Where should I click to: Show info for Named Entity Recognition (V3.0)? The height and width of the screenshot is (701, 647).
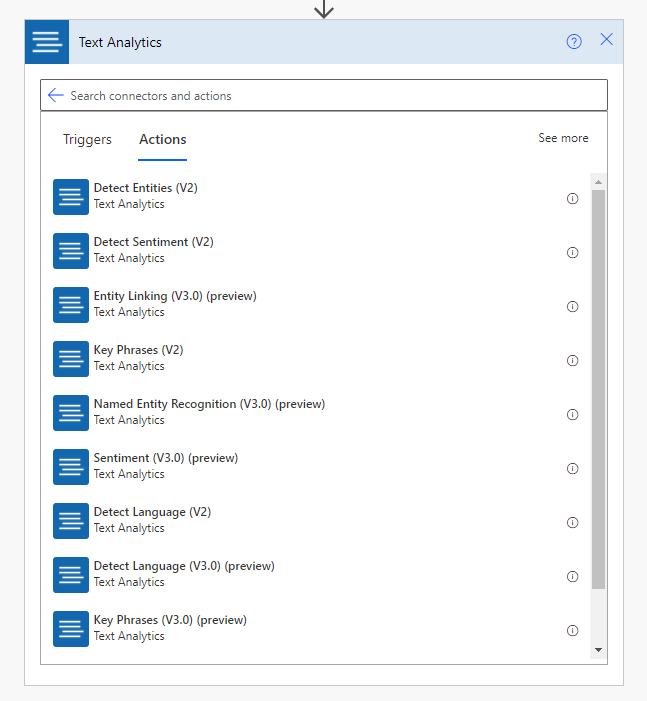tap(572, 415)
